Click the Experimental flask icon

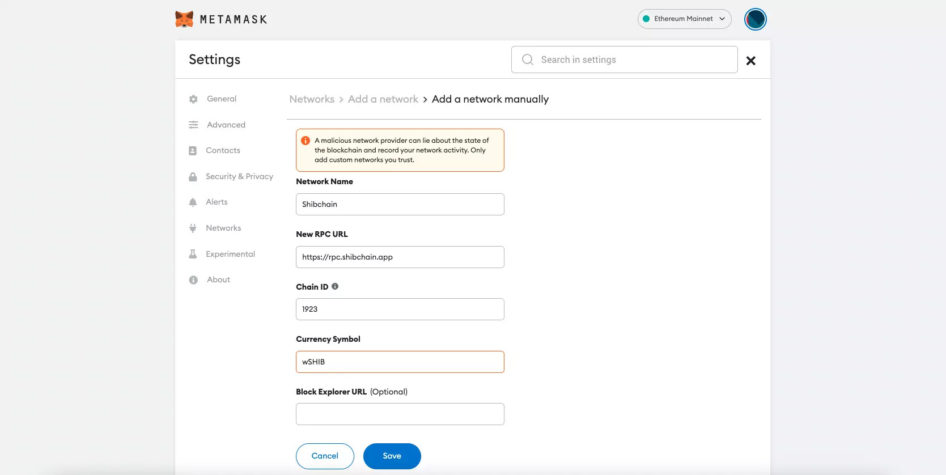tap(193, 254)
